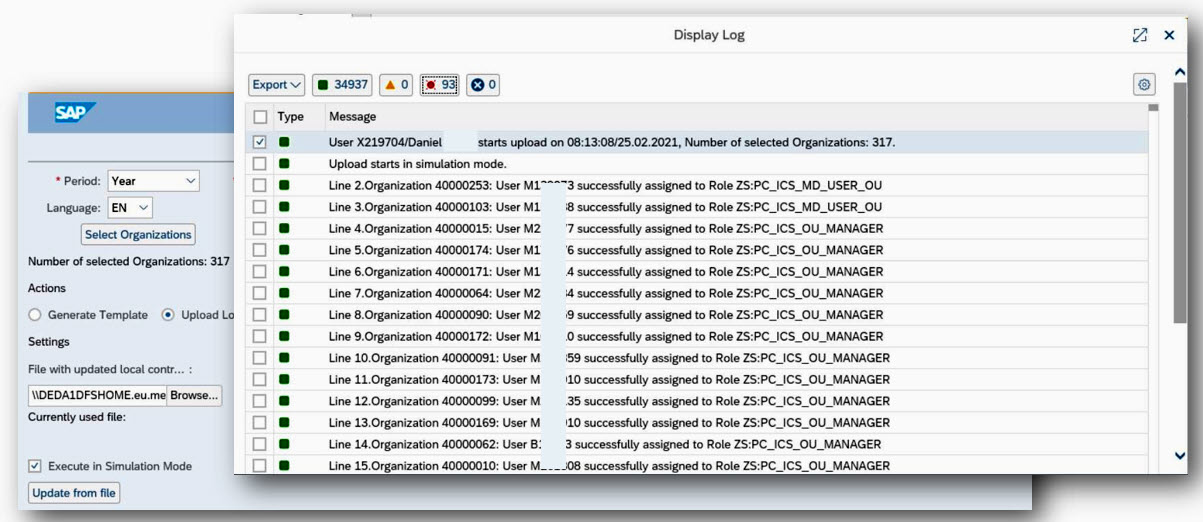Click the yellow warning messages filter

(x=396, y=85)
